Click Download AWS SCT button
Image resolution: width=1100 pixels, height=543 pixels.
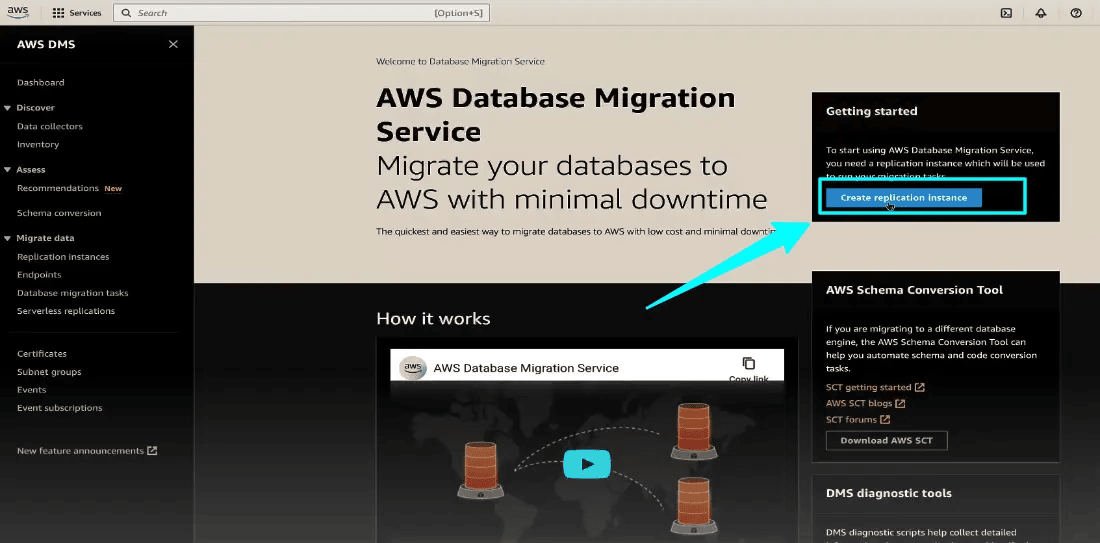coord(887,441)
